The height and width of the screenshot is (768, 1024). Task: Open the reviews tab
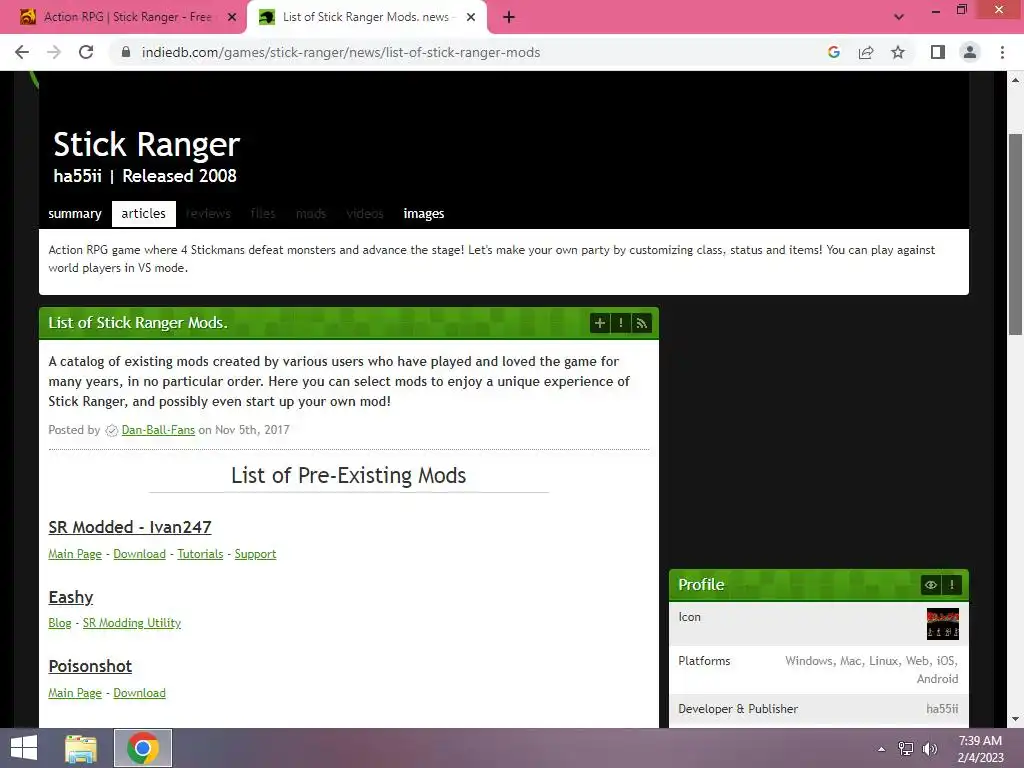tap(208, 214)
